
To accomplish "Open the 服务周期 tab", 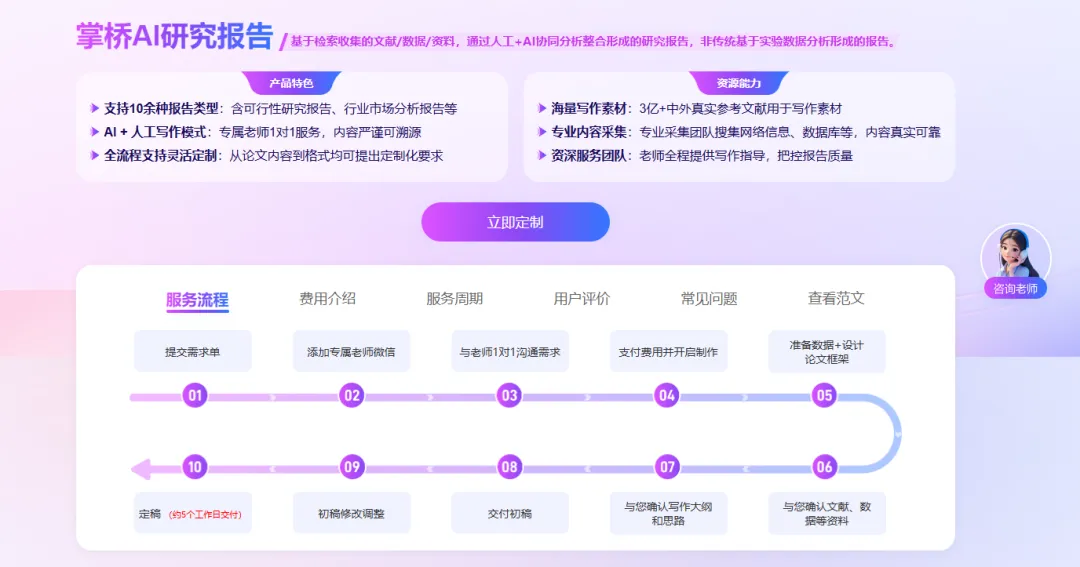I will [x=455, y=298].
